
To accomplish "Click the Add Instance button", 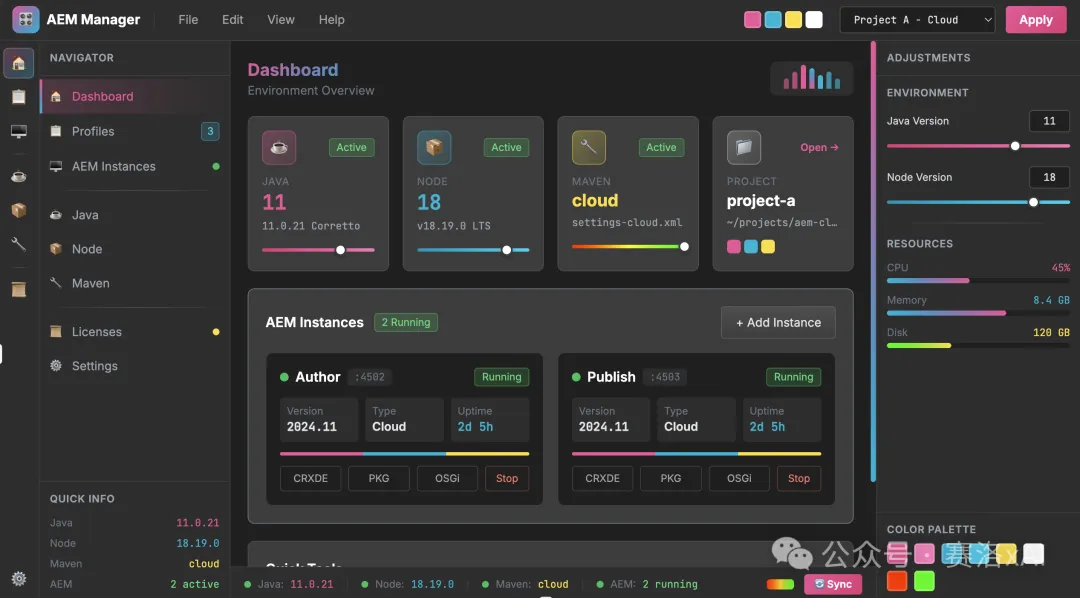I will click(778, 323).
